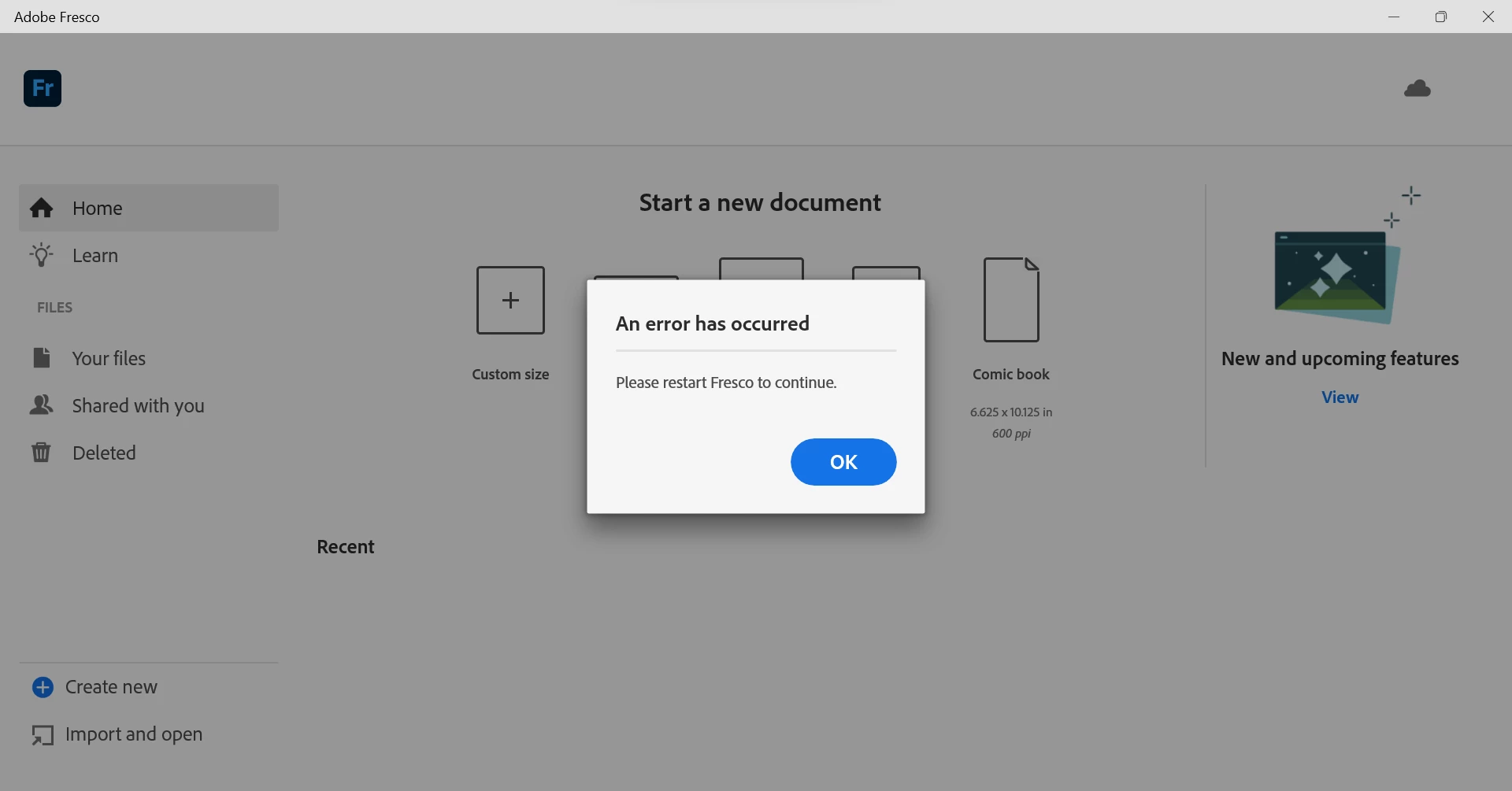Click the Custom size label

click(510, 375)
